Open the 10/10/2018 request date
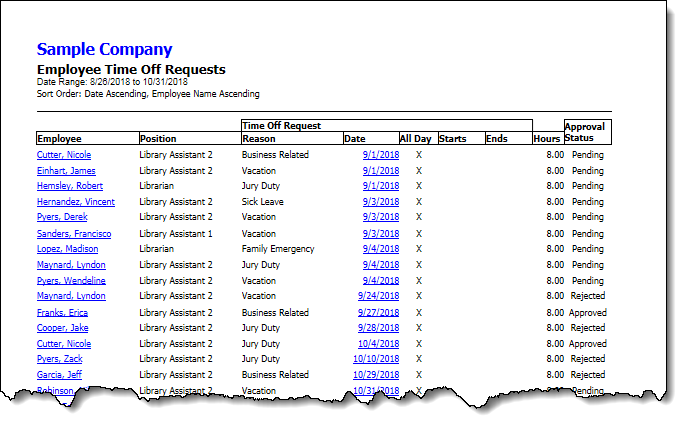682x431 pixels. pyautogui.click(x=376, y=359)
